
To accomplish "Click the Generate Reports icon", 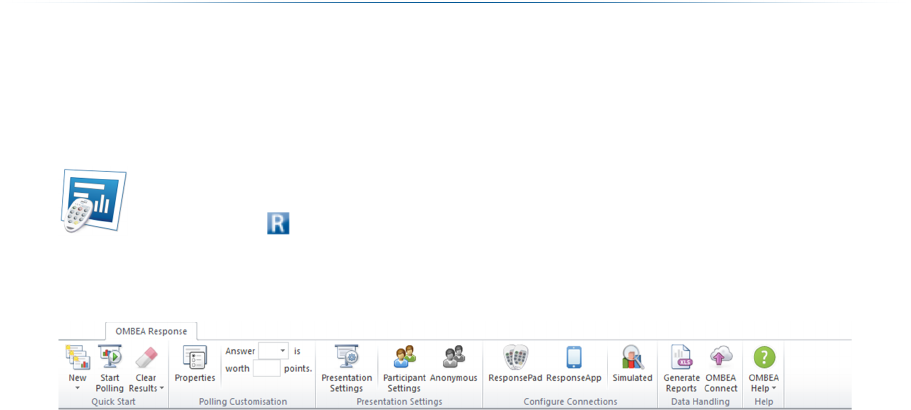I will (681, 357).
